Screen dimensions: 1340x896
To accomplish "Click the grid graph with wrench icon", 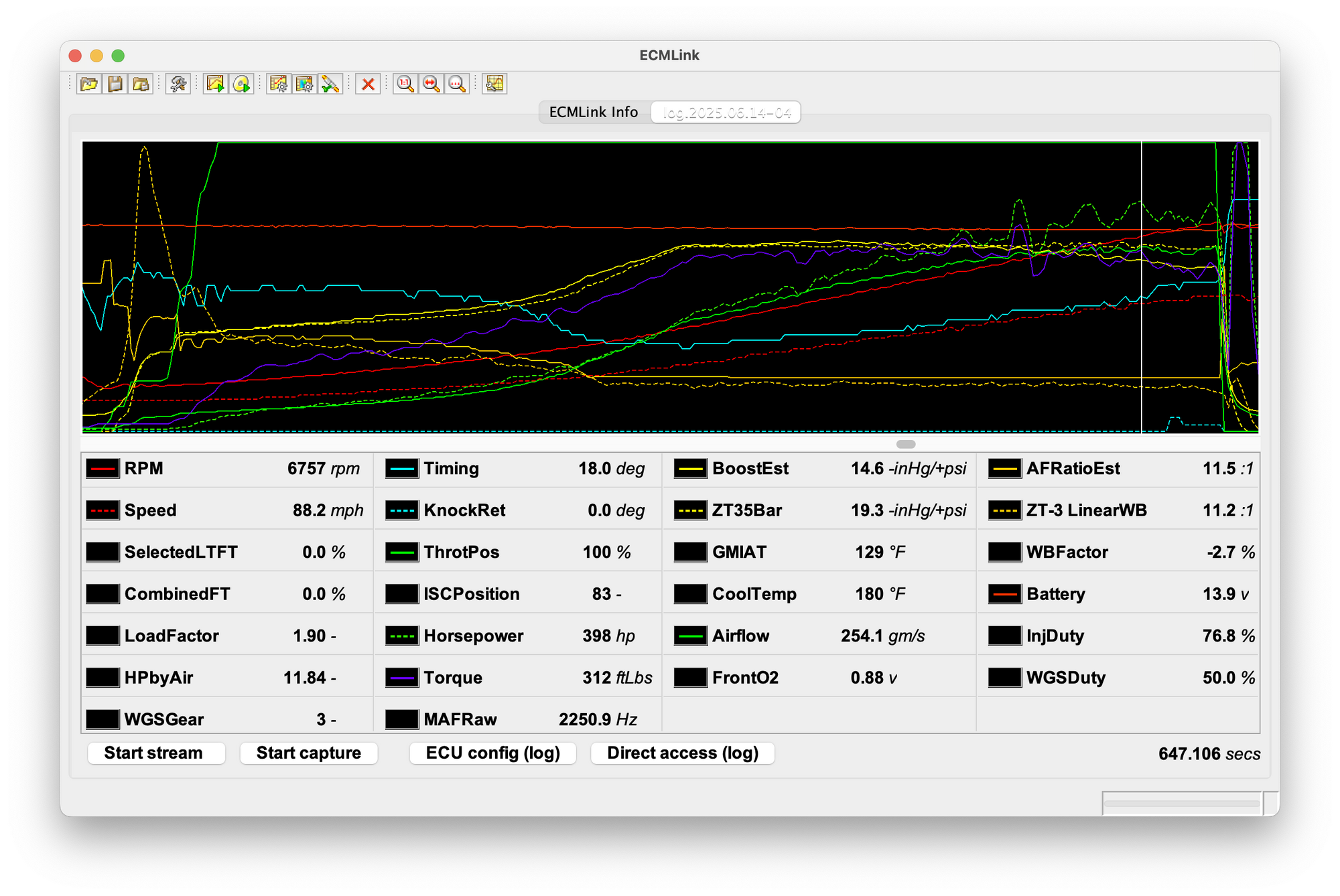I will coord(494,84).
